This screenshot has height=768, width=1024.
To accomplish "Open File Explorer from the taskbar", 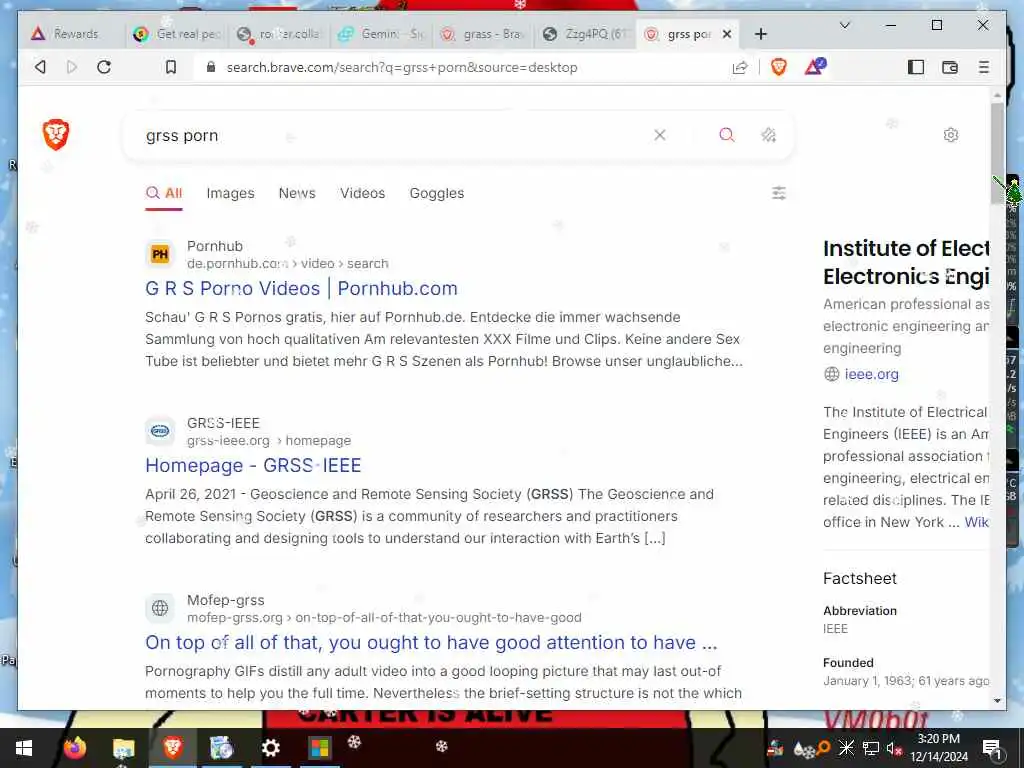I will pos(123,748).
